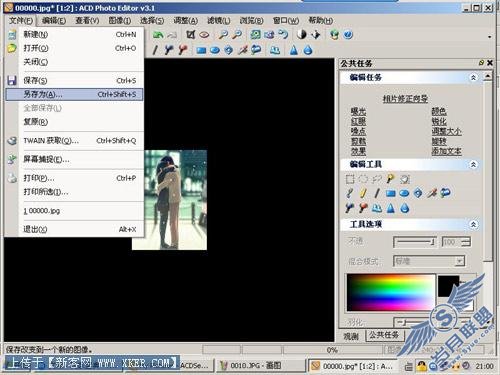Viewport: 500px width, 375px height.
Task: Select the speech bubble tool in Edit Tools panel
Action: pos(446,193)
